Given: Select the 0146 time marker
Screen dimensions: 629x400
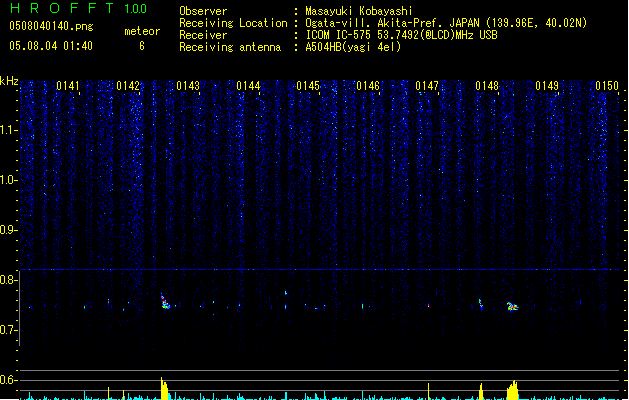Looking at the screenshot, I should [367, 86].
